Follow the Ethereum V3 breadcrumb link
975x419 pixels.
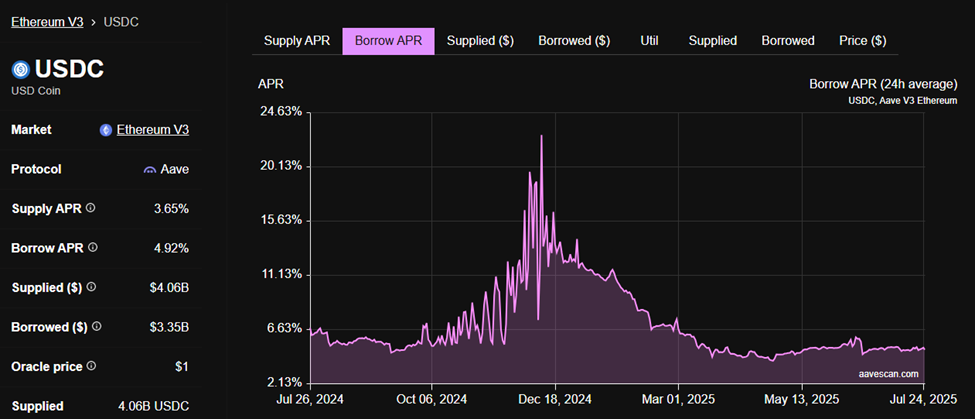(x=47, y=22)
